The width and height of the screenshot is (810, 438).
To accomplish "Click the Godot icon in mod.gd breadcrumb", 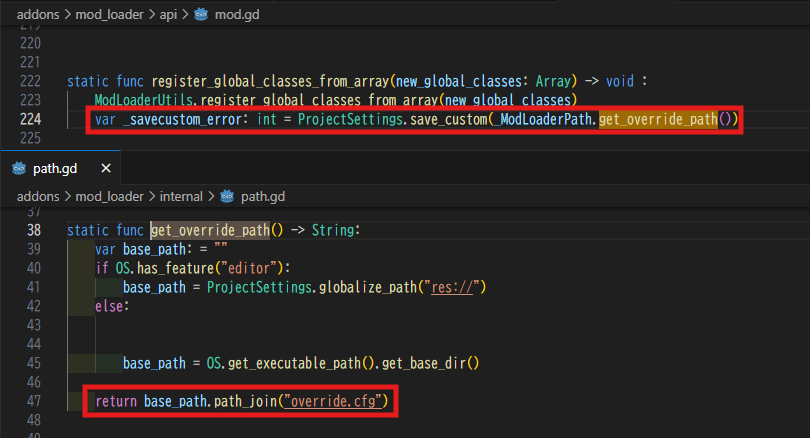I will (201, 14).
